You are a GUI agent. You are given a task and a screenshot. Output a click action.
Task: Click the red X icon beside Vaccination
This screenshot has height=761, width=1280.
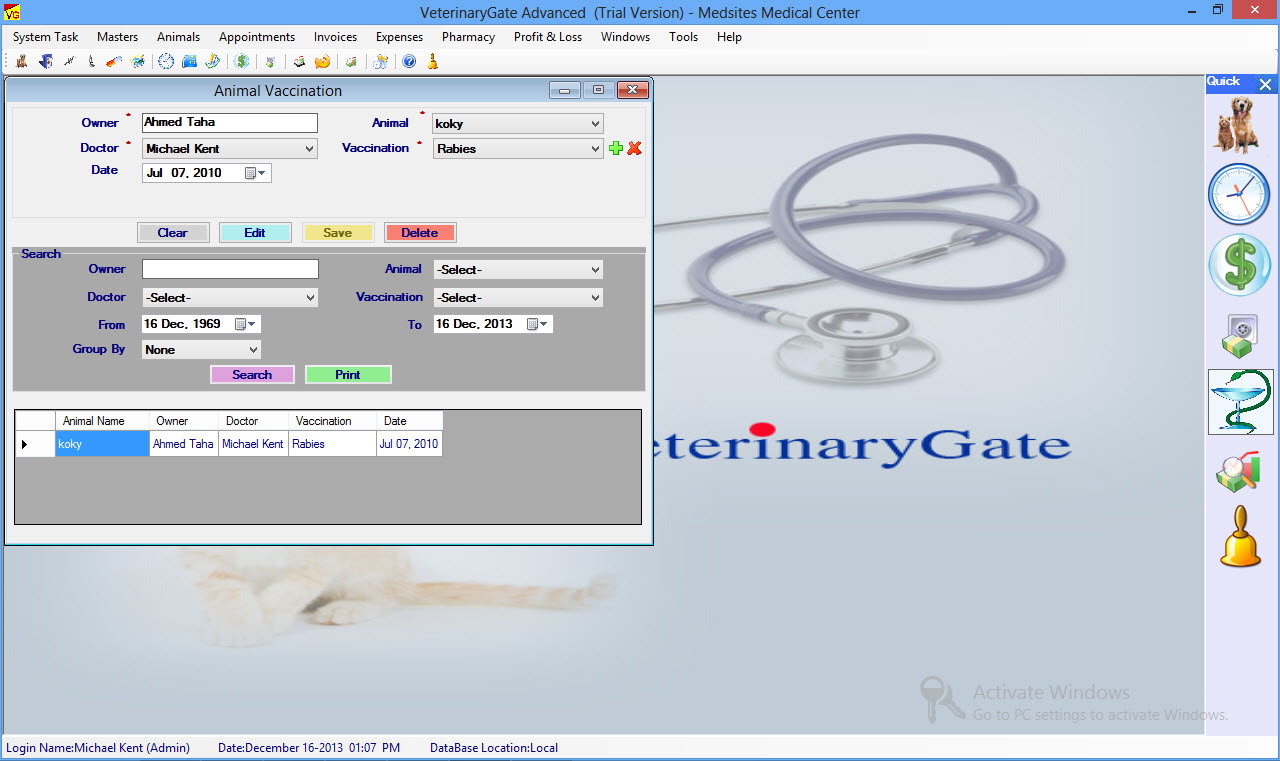[634, 149]
